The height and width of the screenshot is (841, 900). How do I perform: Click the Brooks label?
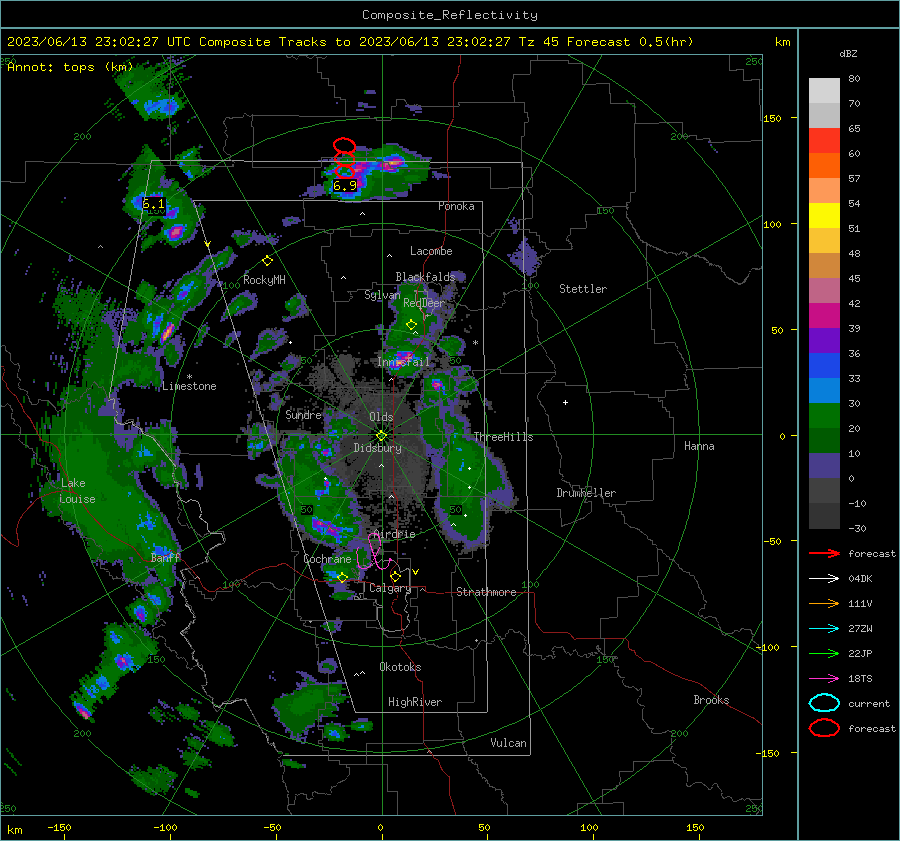[711, 700]
